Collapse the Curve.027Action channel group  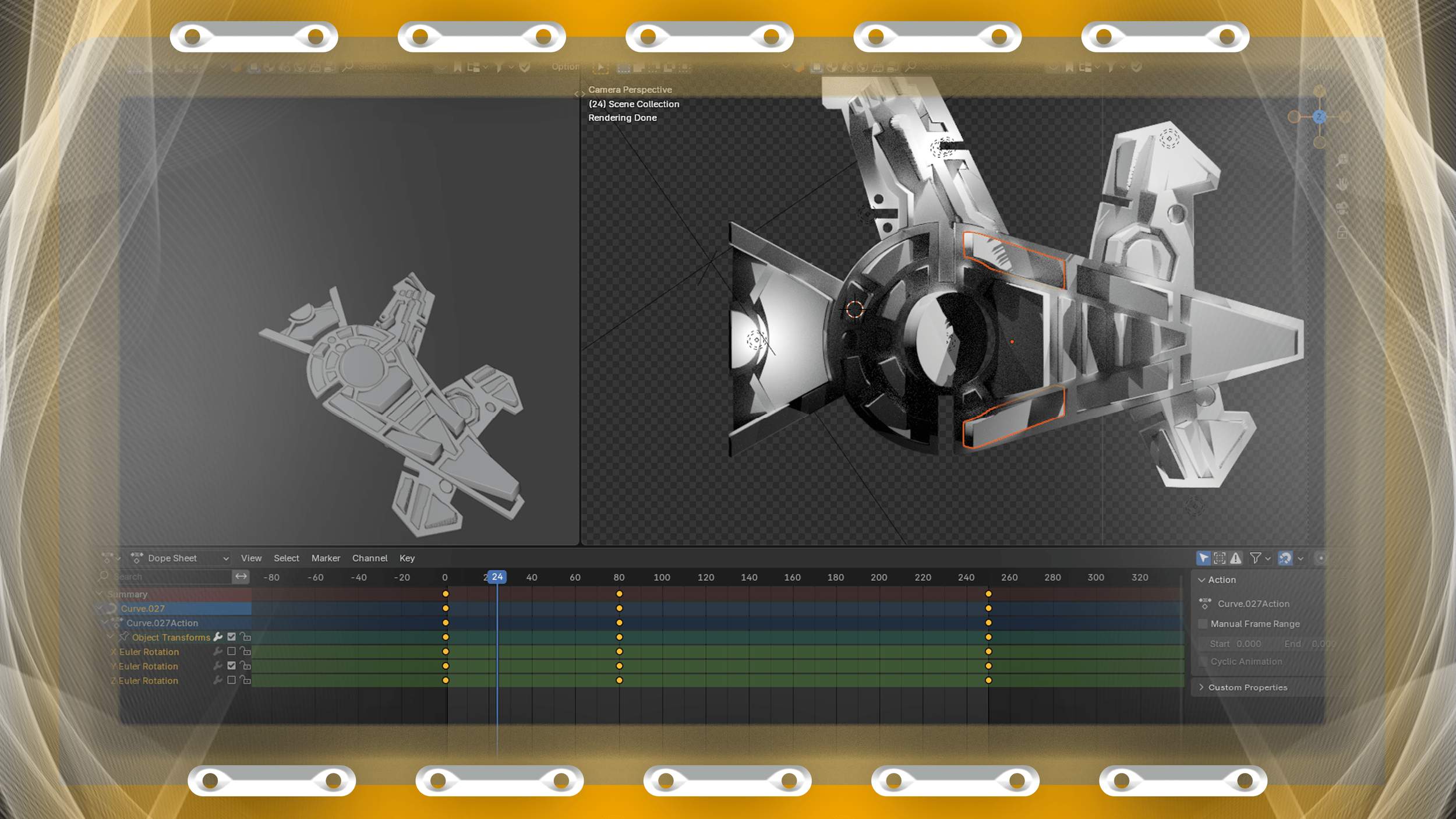click(x=105, y=623)
